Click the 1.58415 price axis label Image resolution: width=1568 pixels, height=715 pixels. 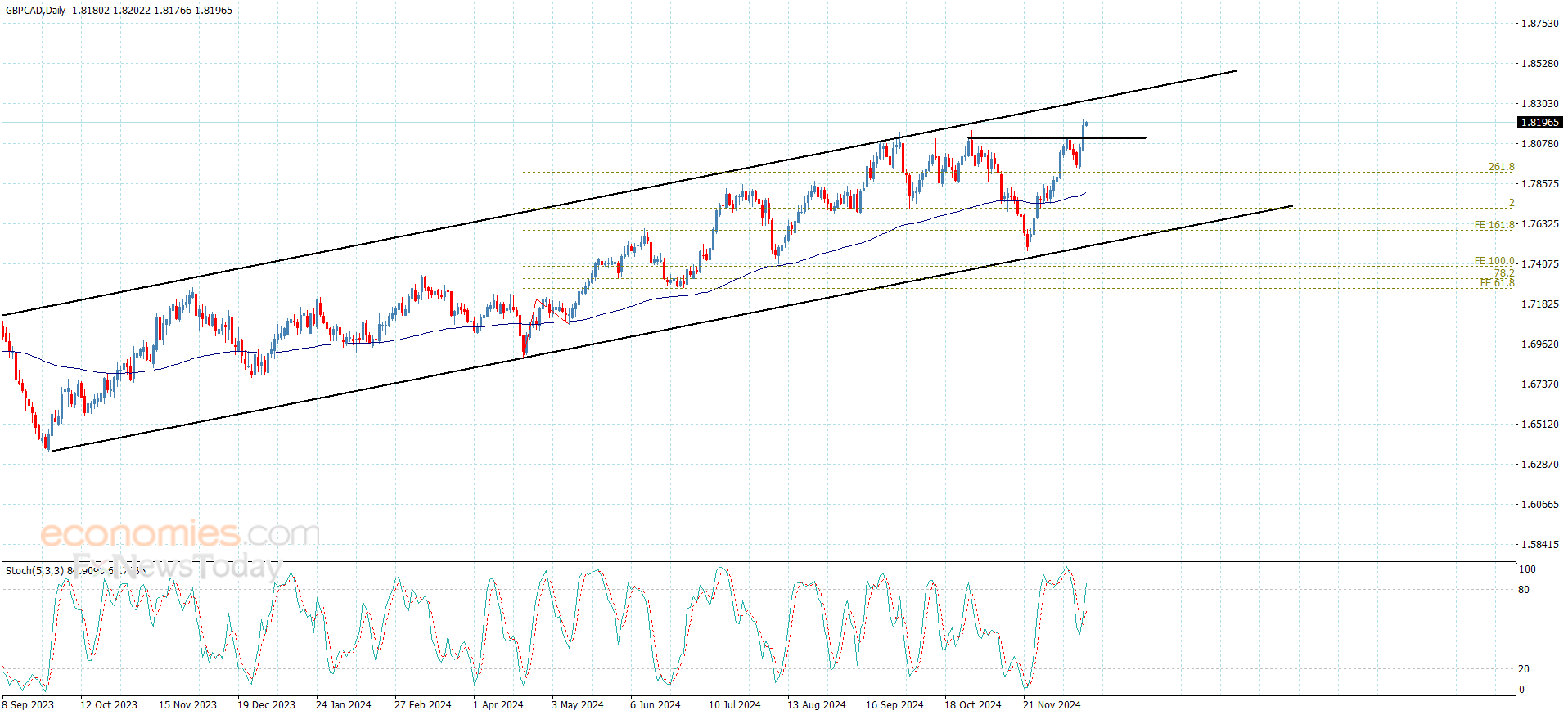(1539, 545)
